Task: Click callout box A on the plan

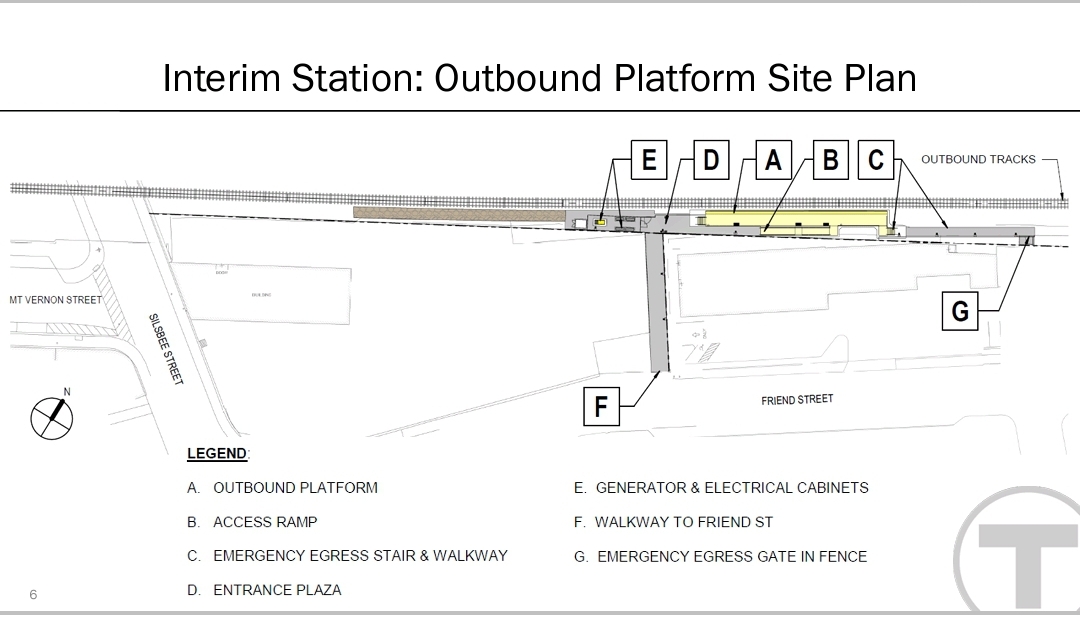Action: 772,160
